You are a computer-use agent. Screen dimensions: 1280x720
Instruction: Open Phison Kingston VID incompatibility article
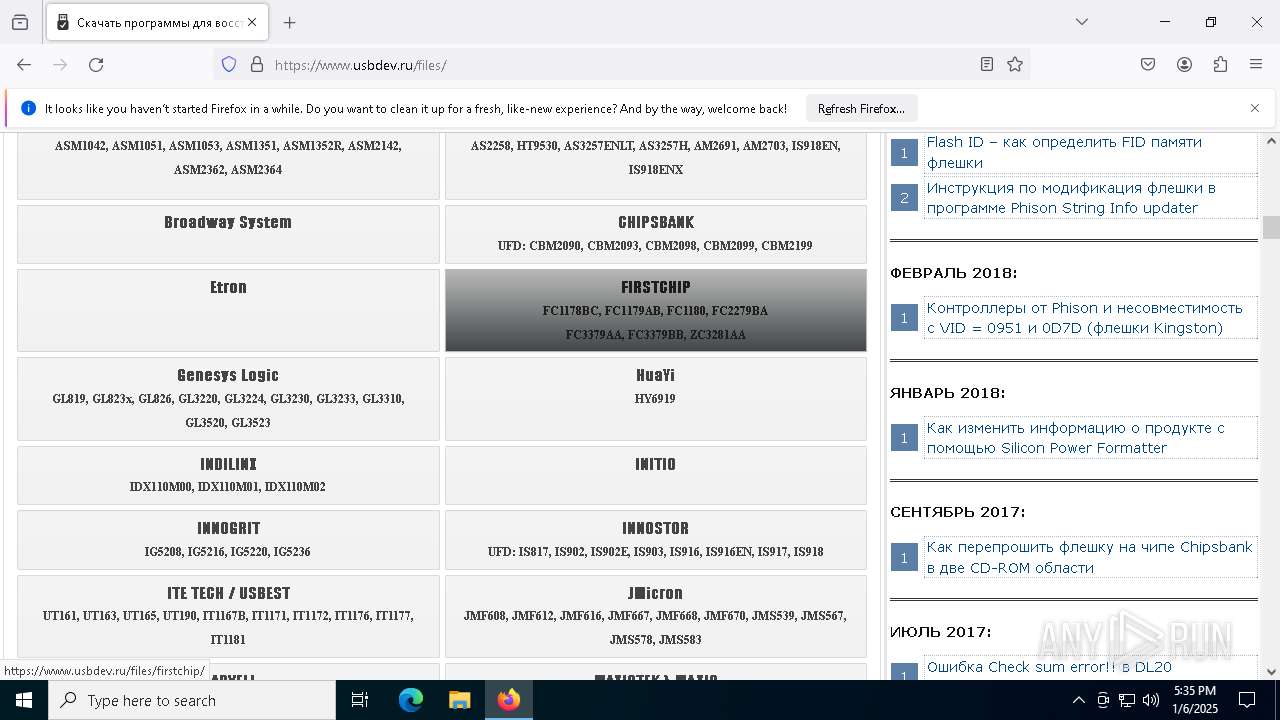pyautogui.click(x=1084, y=318)
